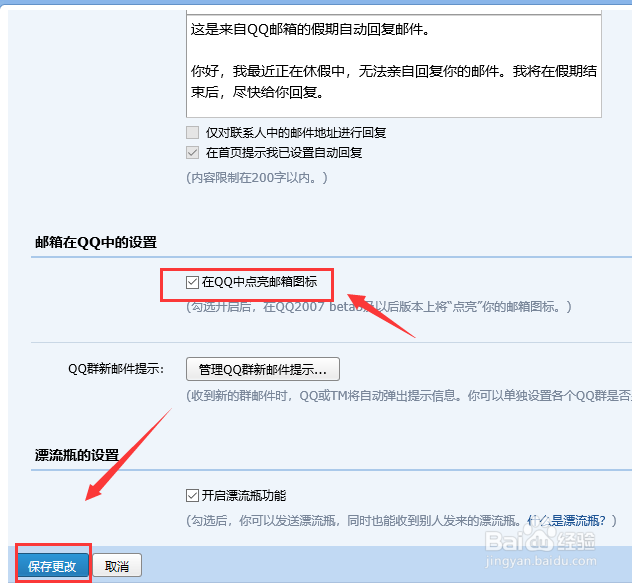Select the 漂流瓶的设置 heading text
The height and width of the screenshot is (583, 632).
coord(77,455)
